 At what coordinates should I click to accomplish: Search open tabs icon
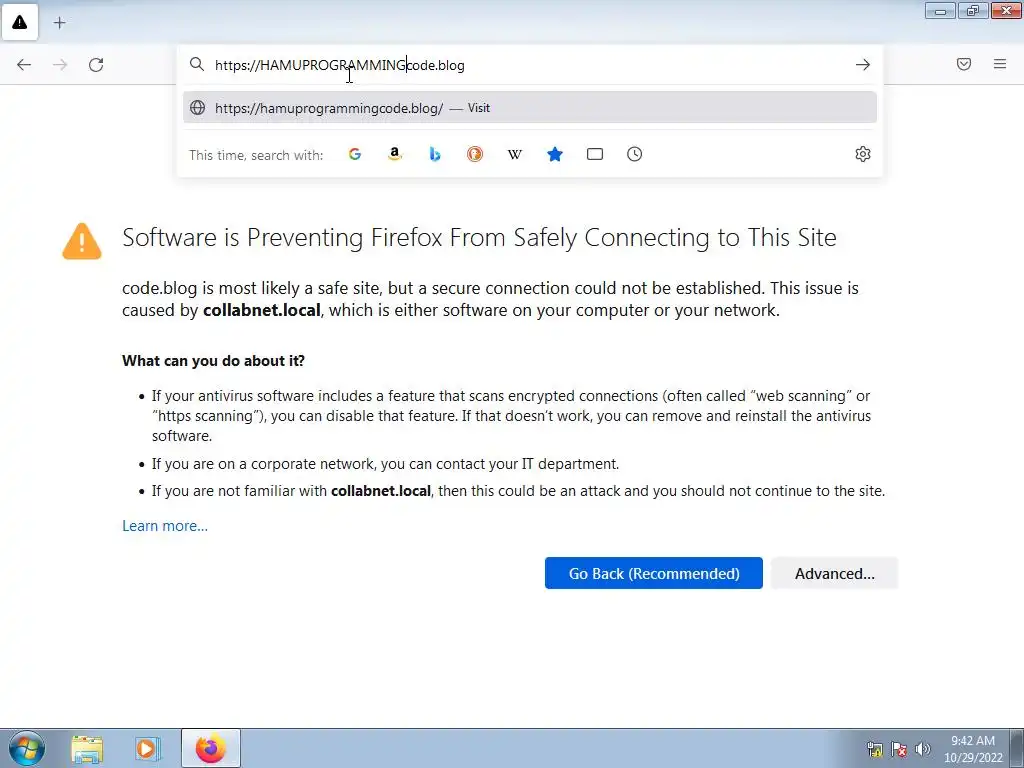[x=595, y=154]
